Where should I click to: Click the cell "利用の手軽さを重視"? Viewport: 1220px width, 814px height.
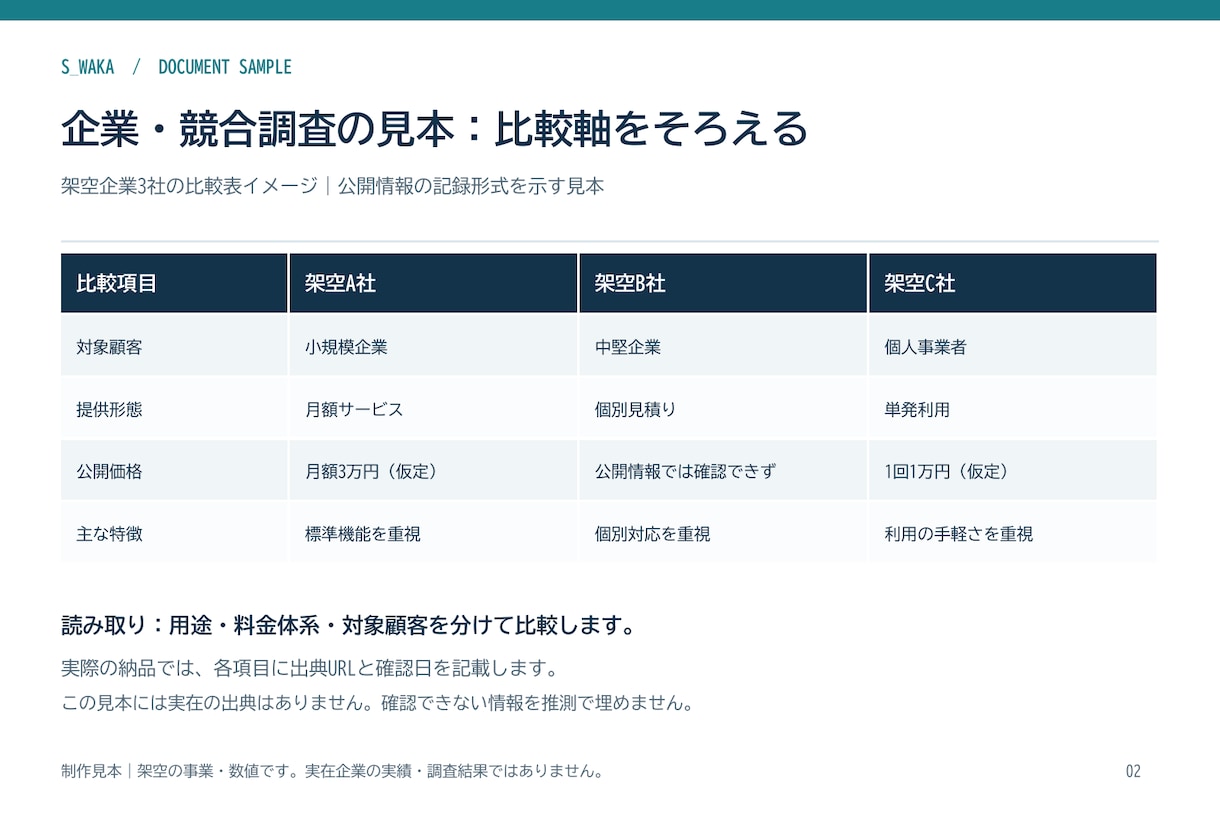point(1012,533)
